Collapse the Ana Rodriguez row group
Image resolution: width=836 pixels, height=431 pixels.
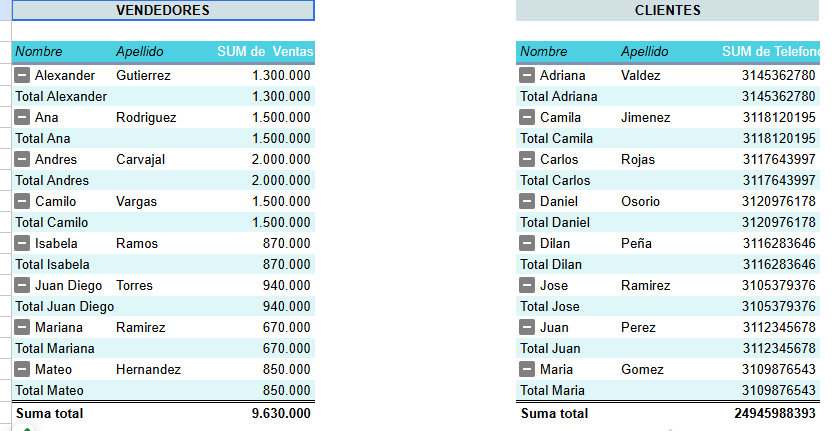point(22,117)
